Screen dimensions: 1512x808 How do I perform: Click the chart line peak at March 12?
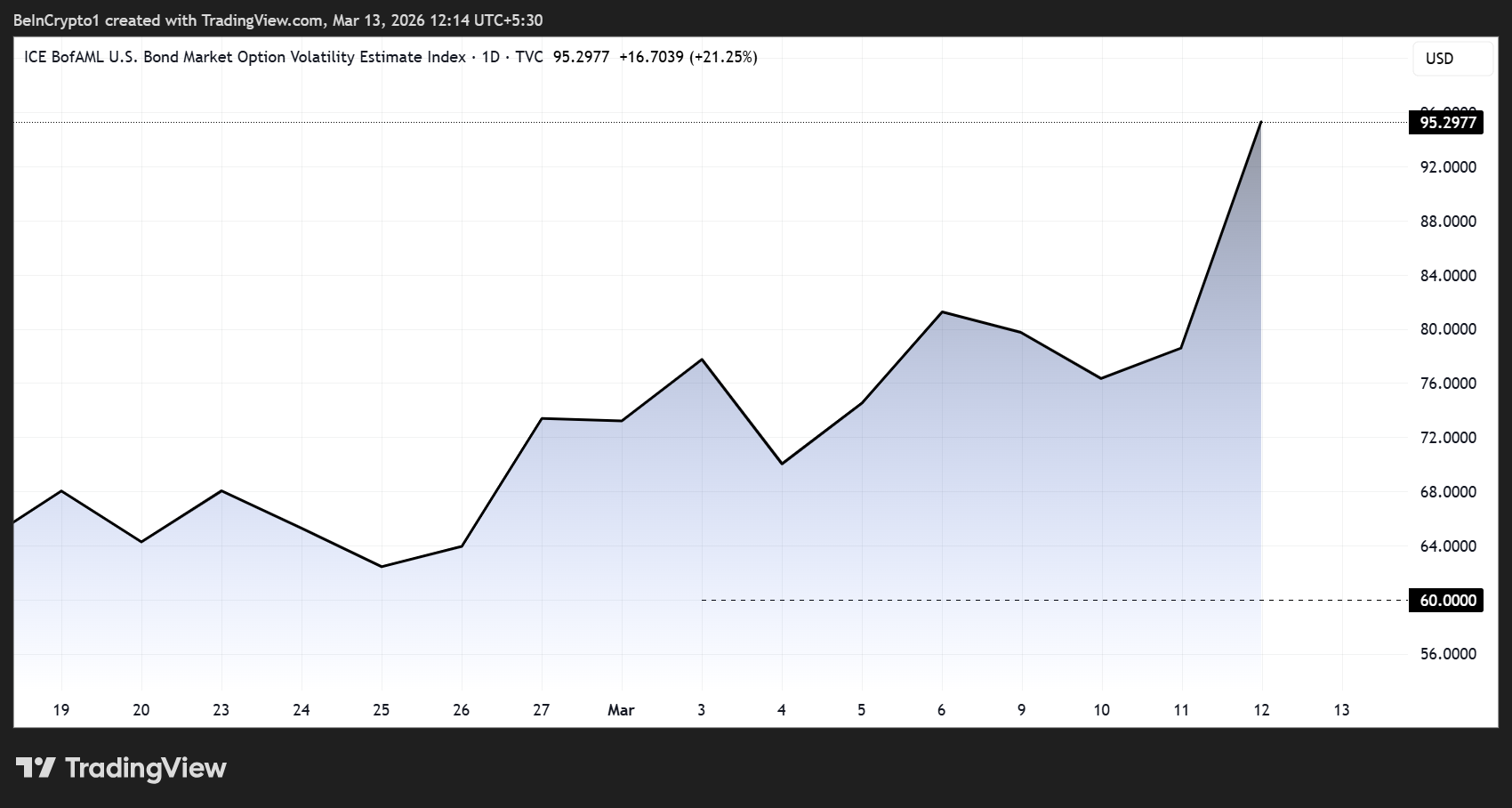point(1261,122)
